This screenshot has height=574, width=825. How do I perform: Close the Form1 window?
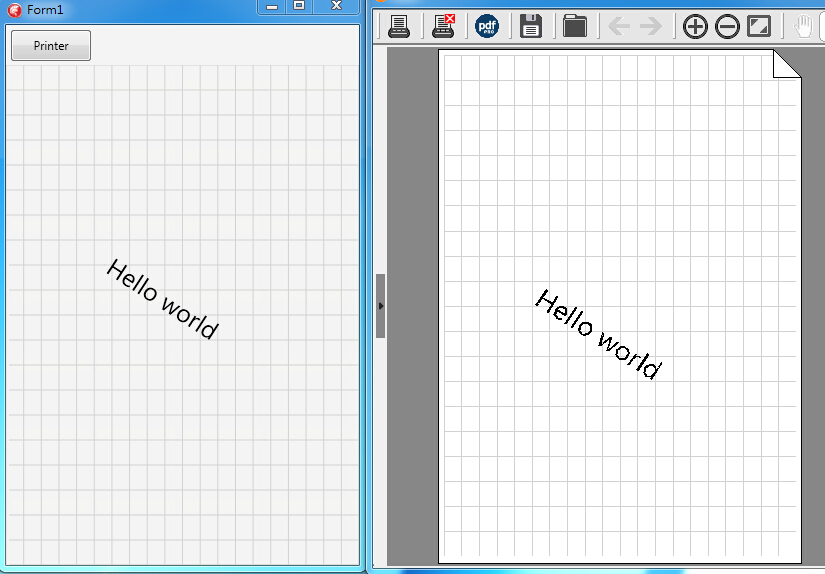337,6
